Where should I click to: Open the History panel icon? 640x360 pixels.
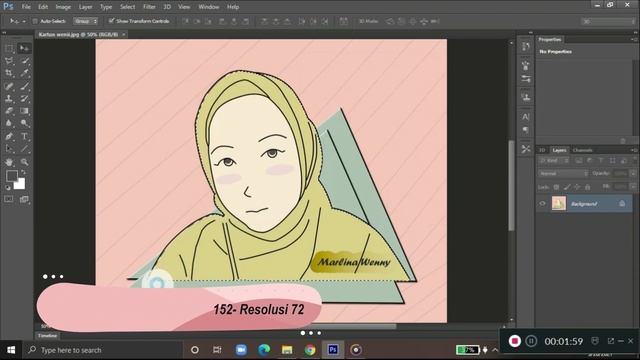[x=526, y=47]
